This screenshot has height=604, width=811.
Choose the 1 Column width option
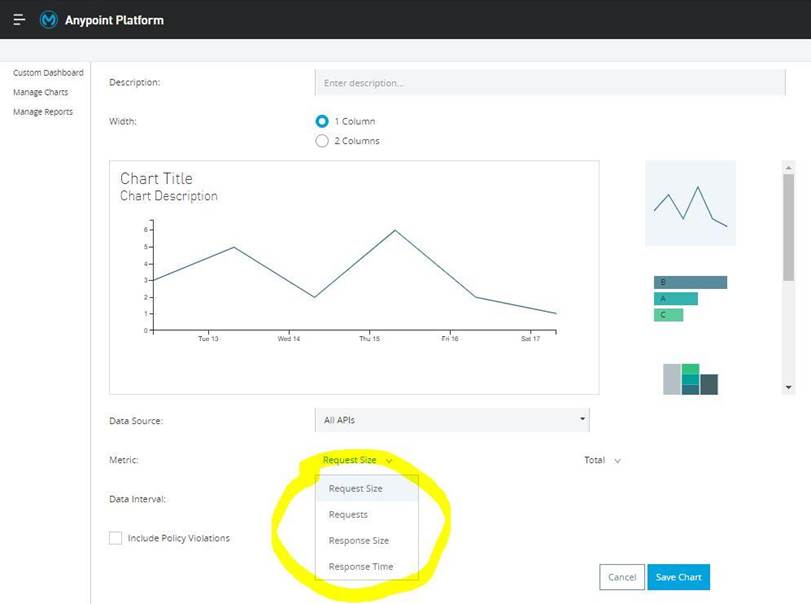[322, 121]
